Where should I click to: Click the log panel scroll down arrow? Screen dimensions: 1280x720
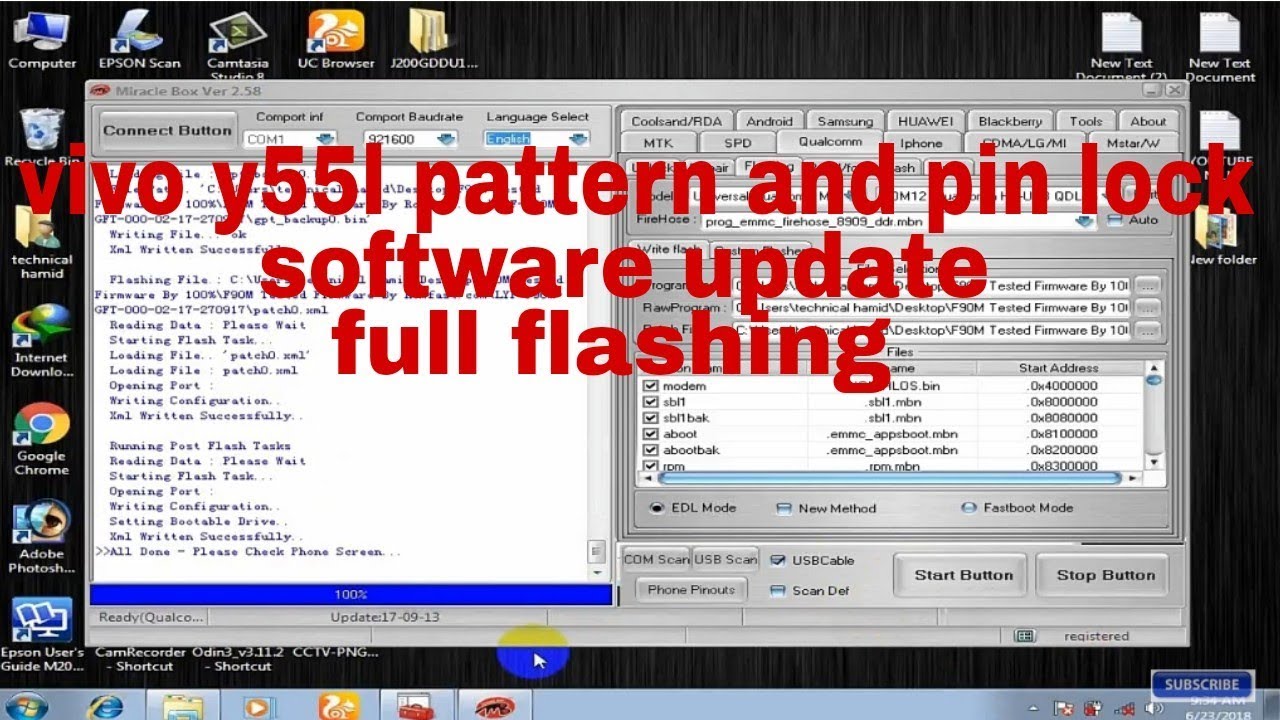[598, 573]
